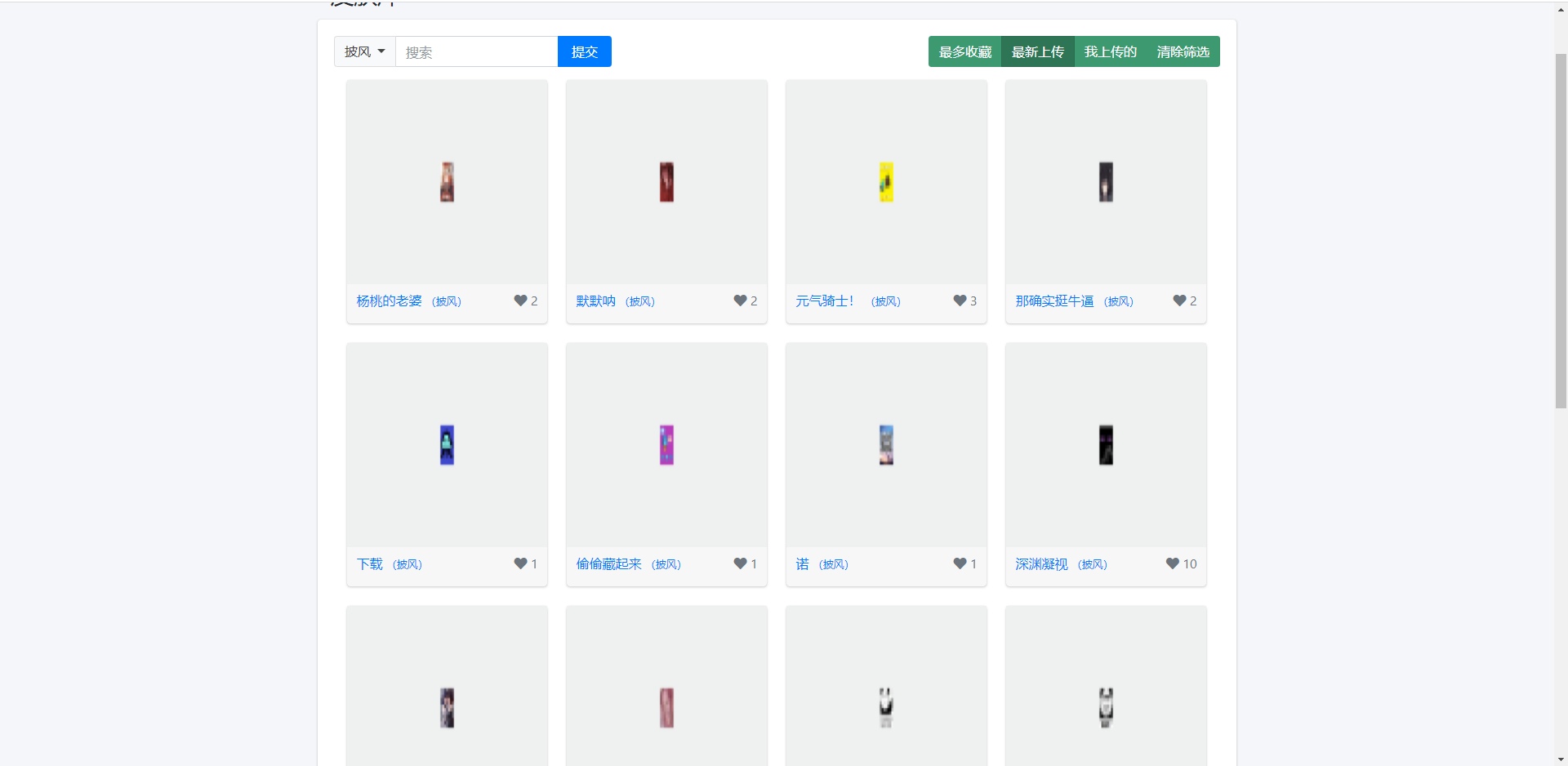Click the page vertical scrollbar thumb
The image size is (1568, 766).
[1561, 231]
